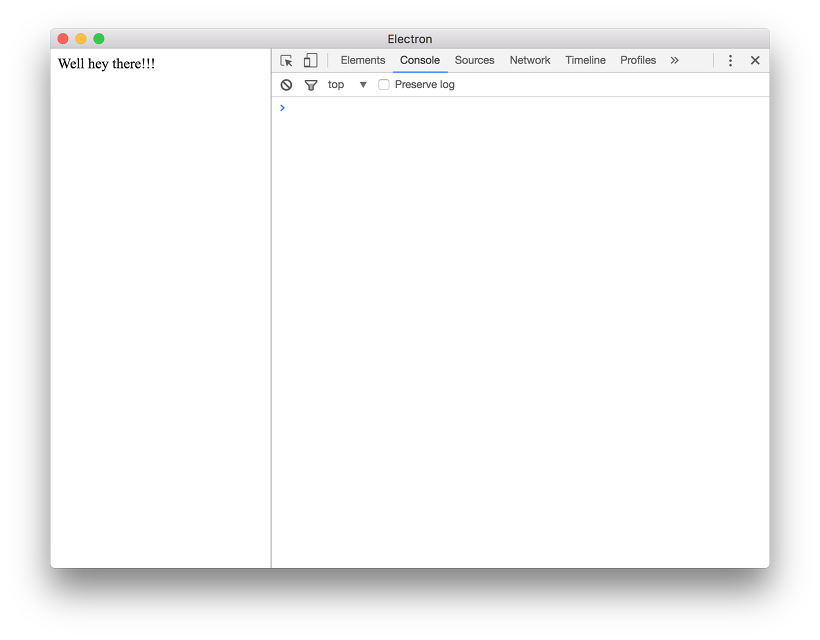Open the Profiles tab
Viewport: 820px width, 640px height.
638,61
